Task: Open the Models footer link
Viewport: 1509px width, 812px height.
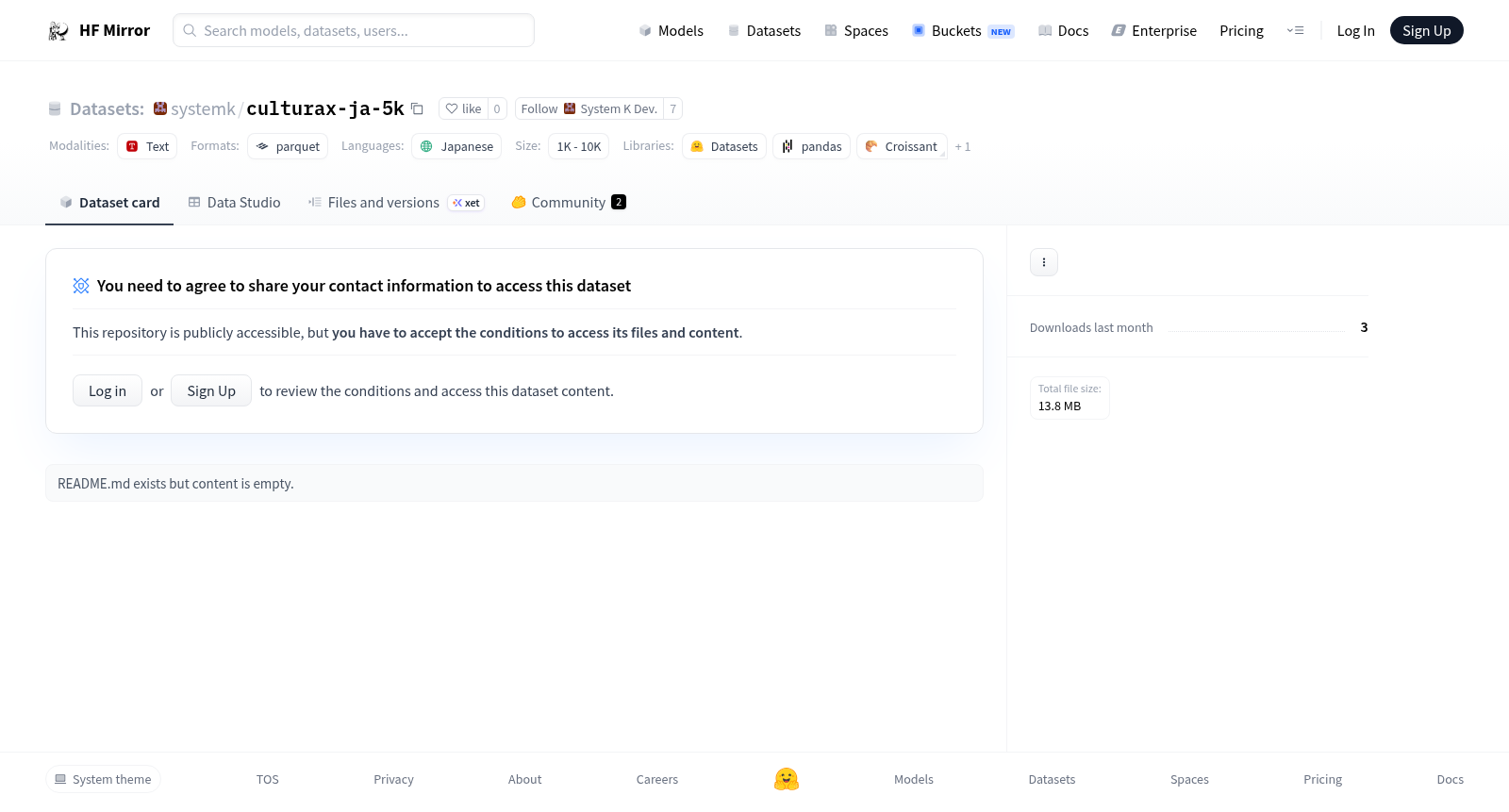Action: [914, 779]
